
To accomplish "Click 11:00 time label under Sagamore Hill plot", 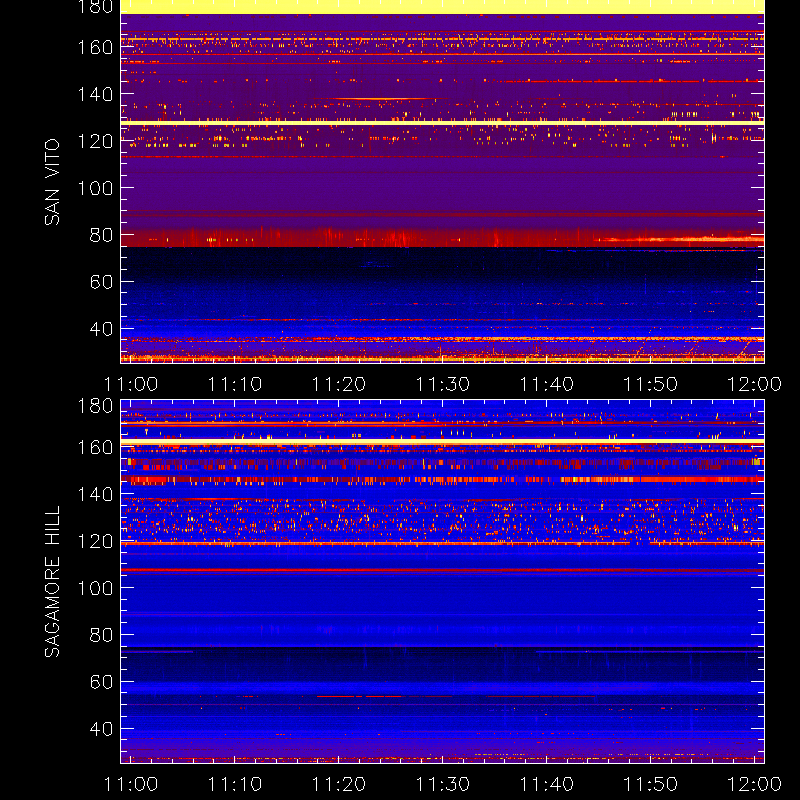I will [x=131, y=784].
